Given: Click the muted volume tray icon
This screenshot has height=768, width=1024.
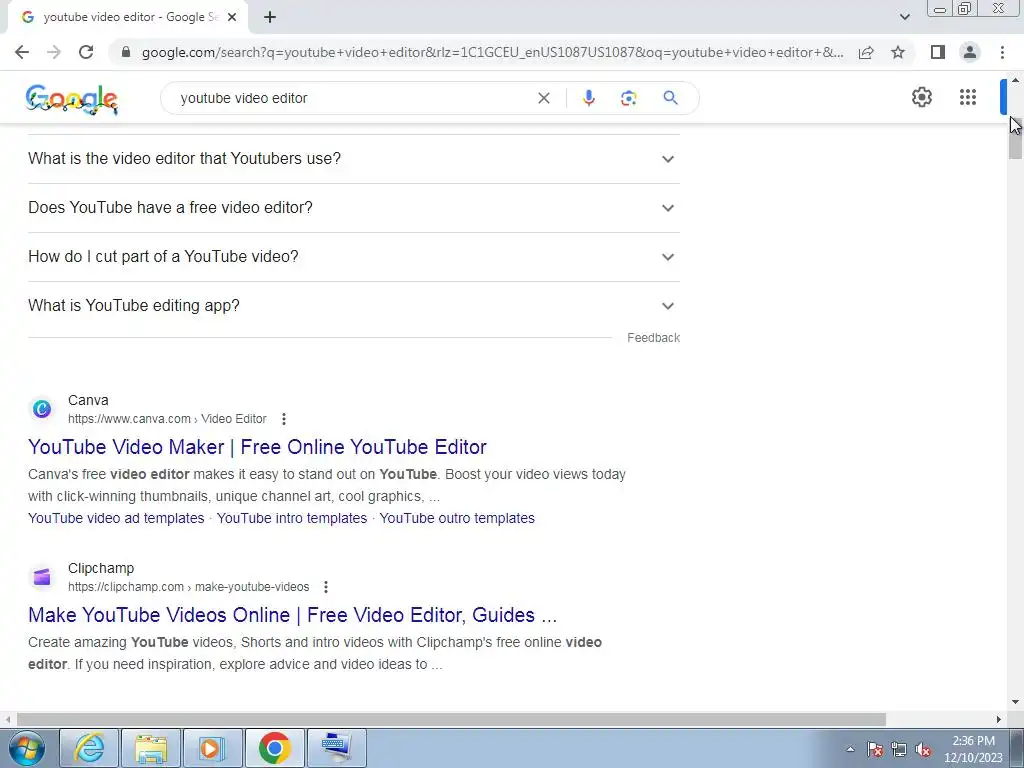Looking at the screenshot, I should 923,749.
